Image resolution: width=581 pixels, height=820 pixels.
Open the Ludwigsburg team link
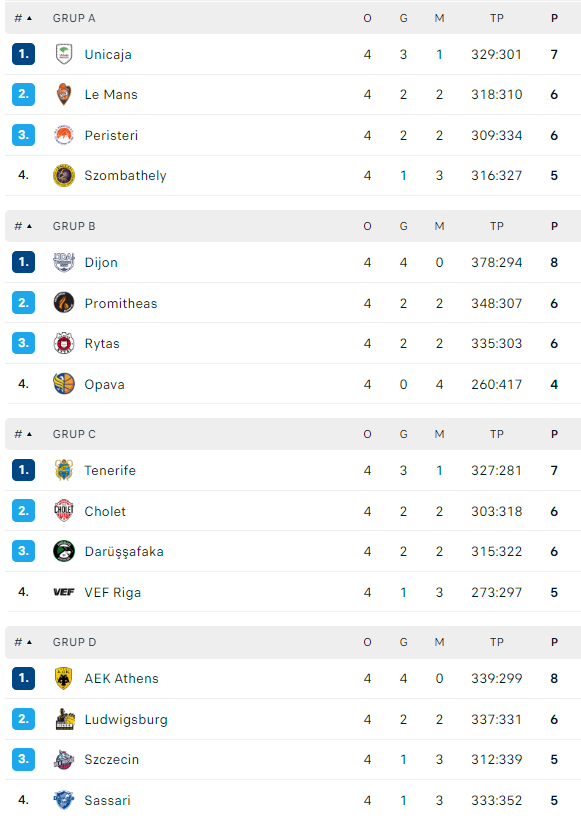126,719
